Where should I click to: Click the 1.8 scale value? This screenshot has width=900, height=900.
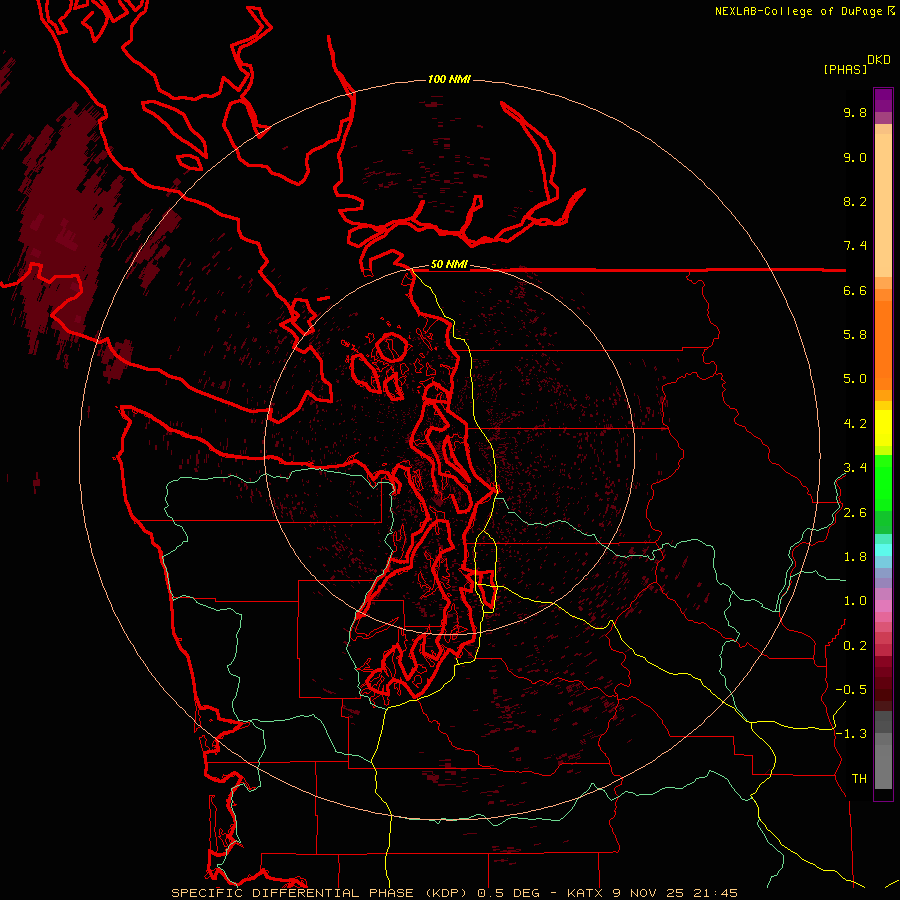coord(855,557)
